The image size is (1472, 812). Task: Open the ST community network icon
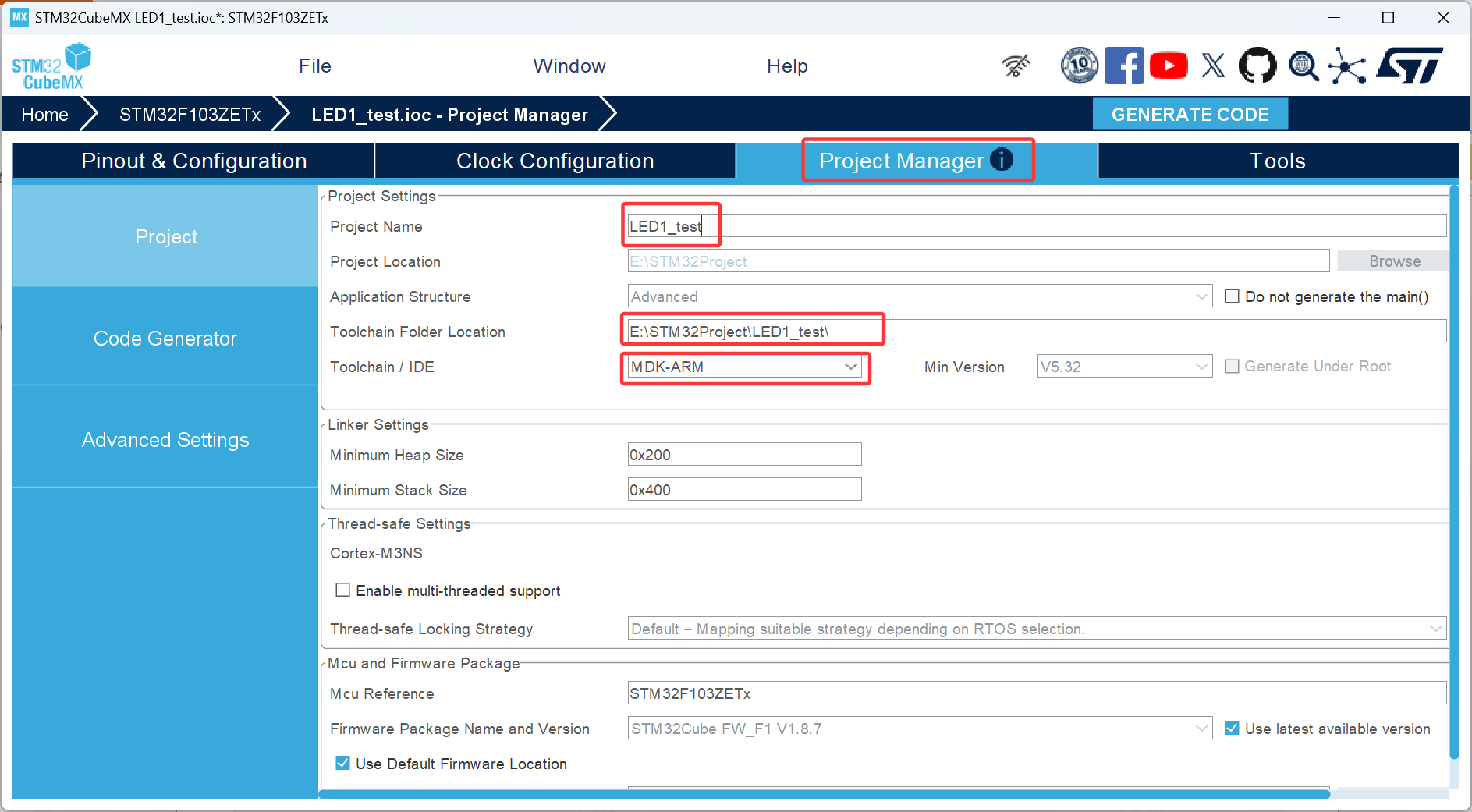tap(1347, 66)
